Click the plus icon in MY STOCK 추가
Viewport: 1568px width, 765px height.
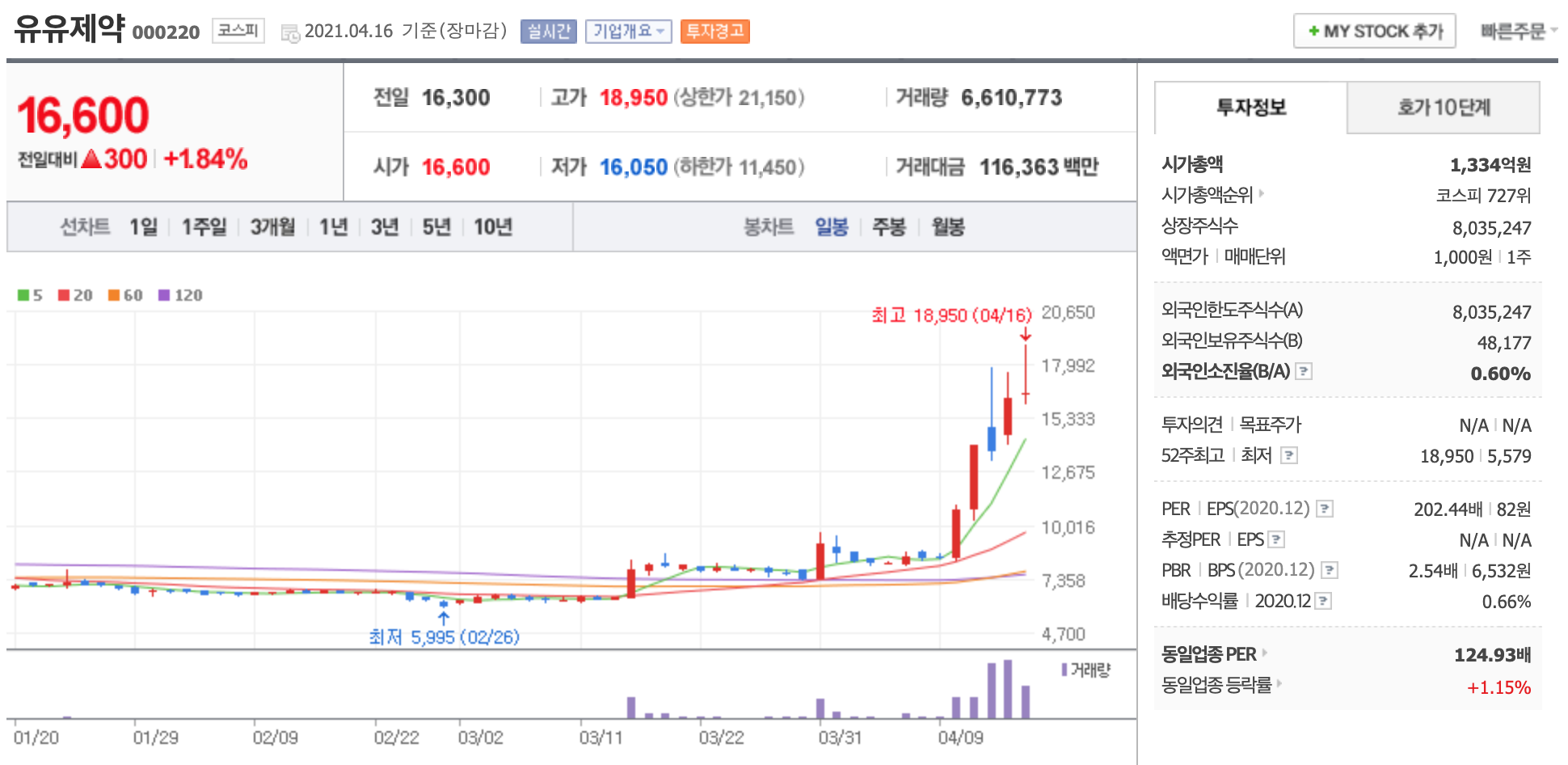(1314, 32)
